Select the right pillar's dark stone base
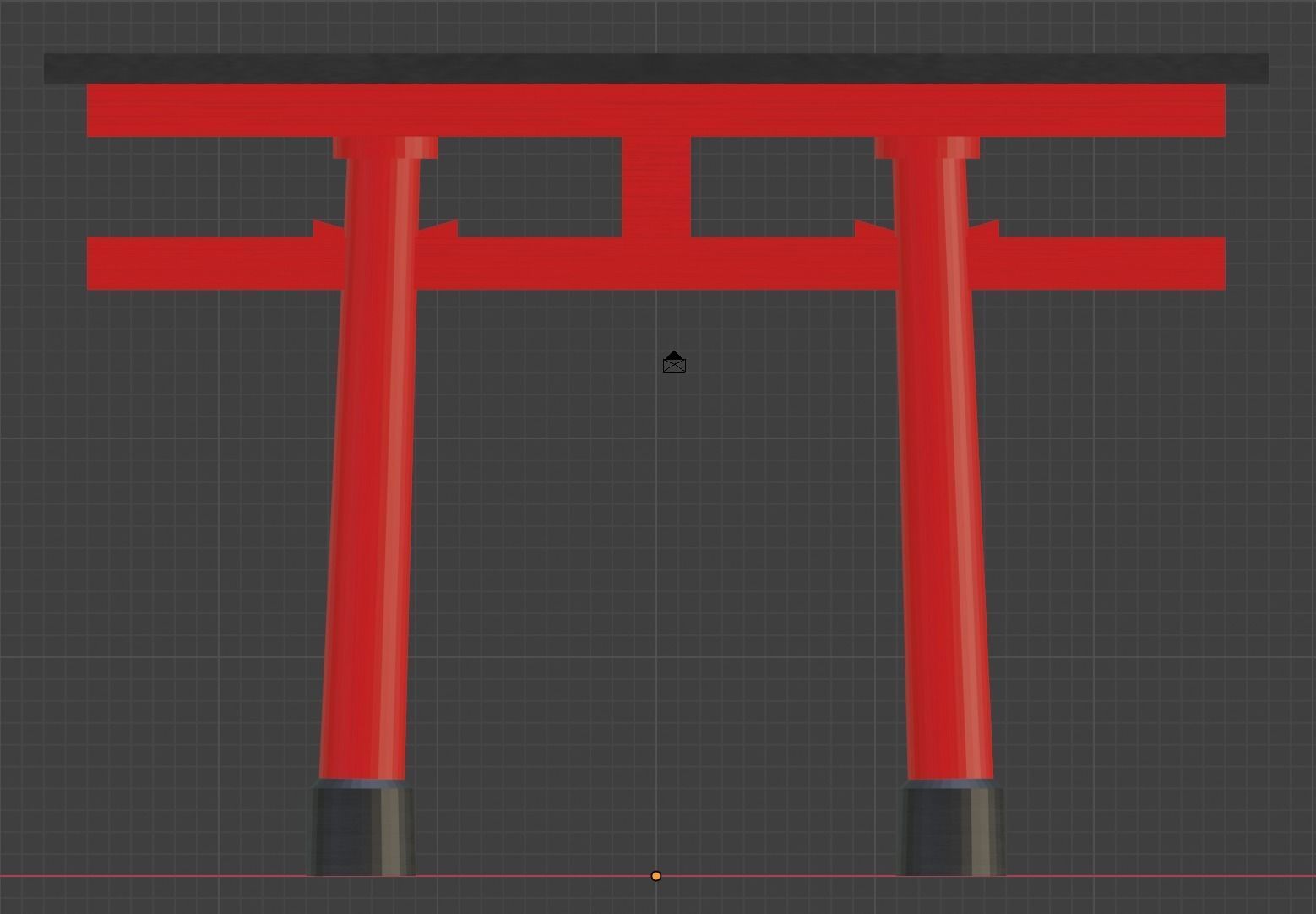Viewport: 1316px width, 914px height. (x=951, y=828)
